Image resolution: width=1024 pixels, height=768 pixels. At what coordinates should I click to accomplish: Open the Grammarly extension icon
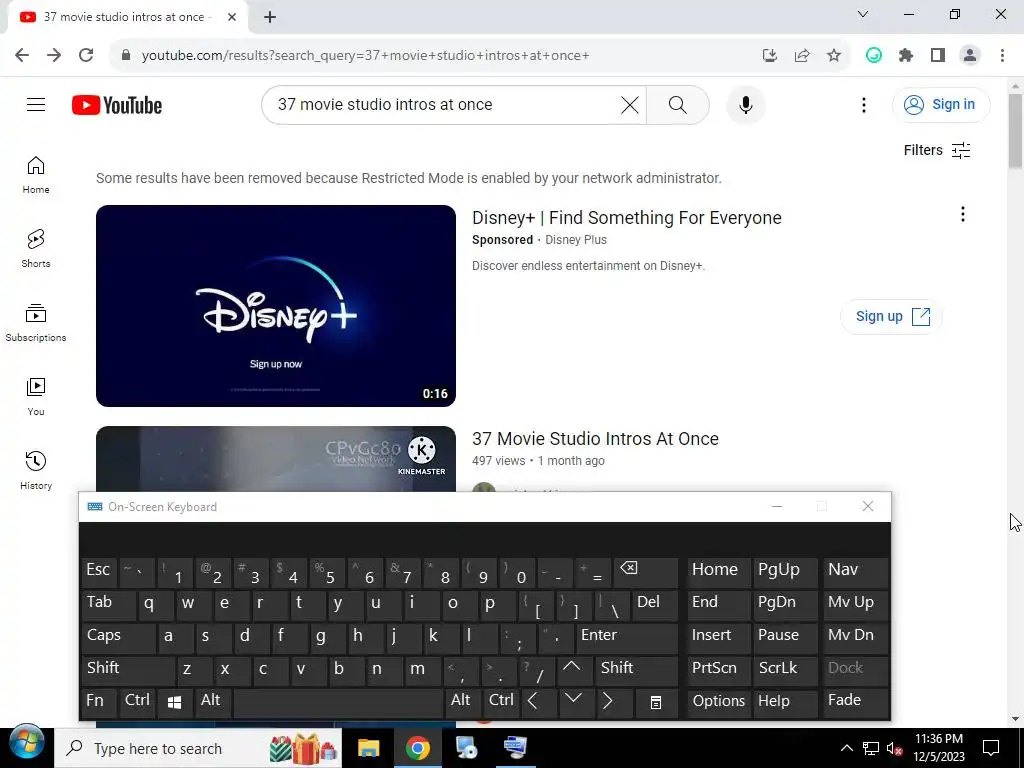point(874,55)
